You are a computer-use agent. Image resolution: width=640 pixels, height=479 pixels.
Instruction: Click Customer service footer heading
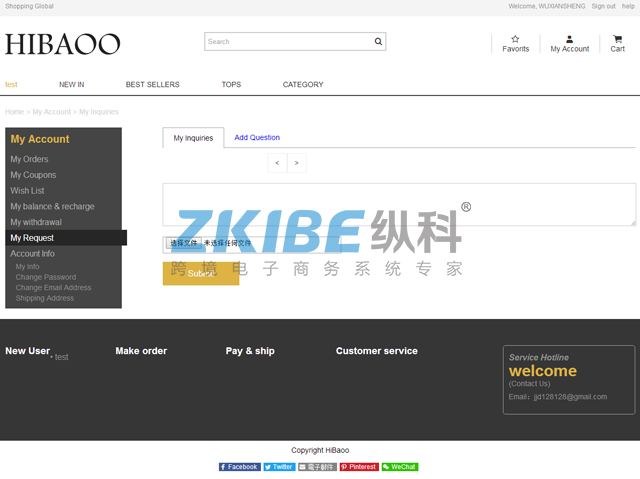[x=377, y=351]
